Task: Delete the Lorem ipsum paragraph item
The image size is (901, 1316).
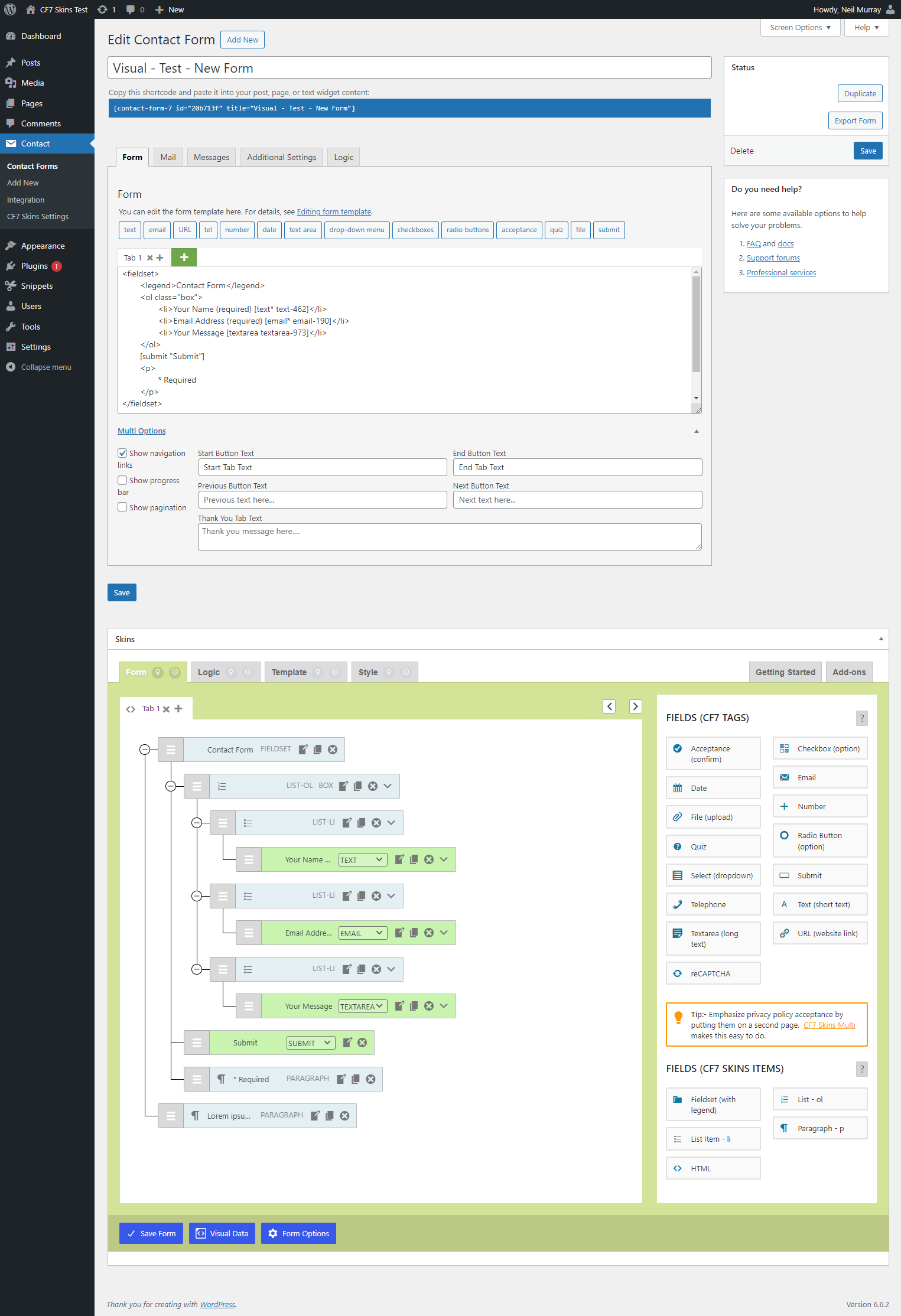Action: point(344,1116)
